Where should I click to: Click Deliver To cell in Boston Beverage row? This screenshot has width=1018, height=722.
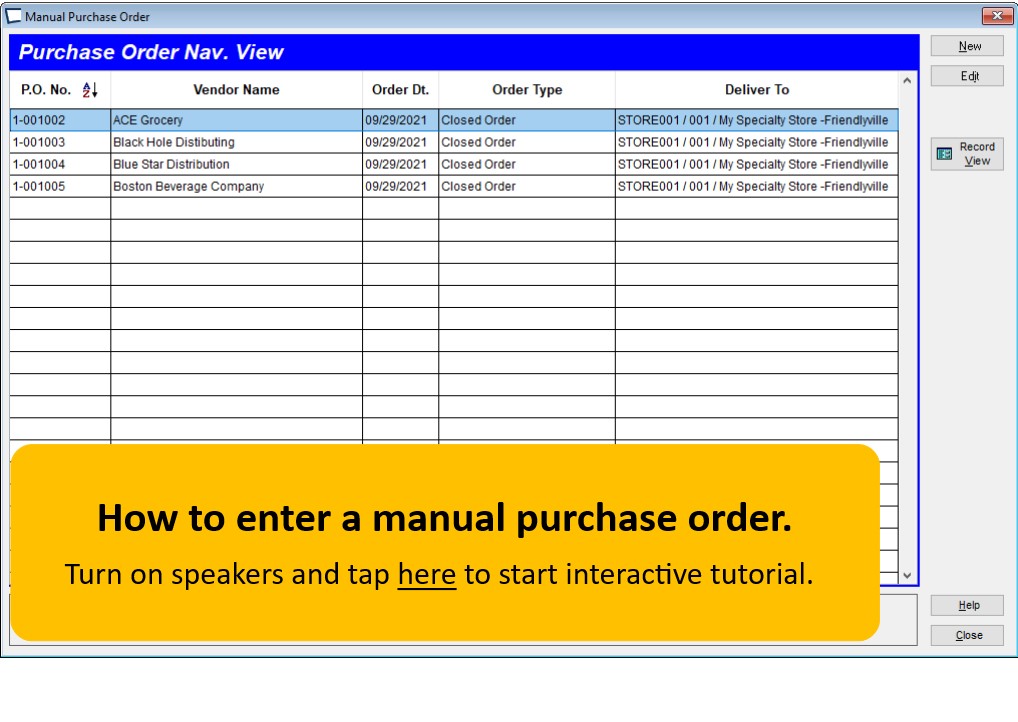click(757, 186)
